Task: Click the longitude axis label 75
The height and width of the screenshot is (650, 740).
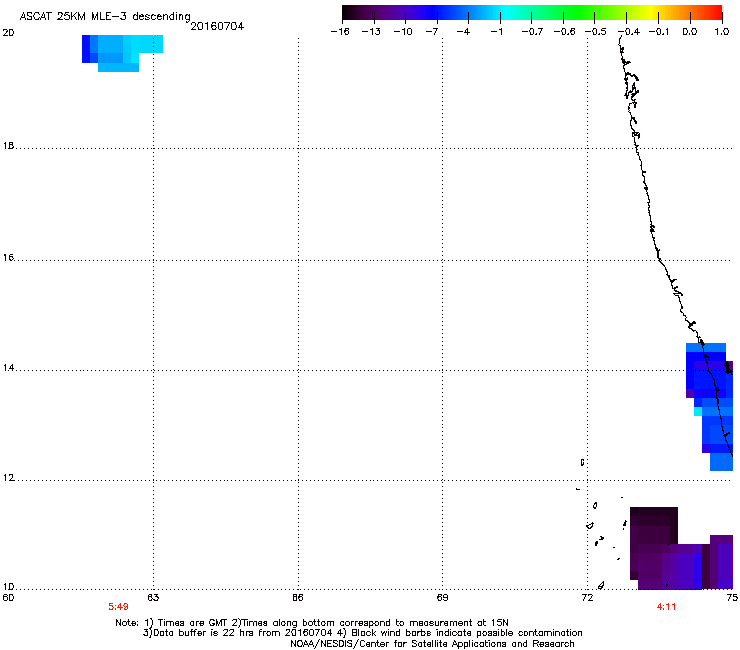Action: (x=732, y=598)
